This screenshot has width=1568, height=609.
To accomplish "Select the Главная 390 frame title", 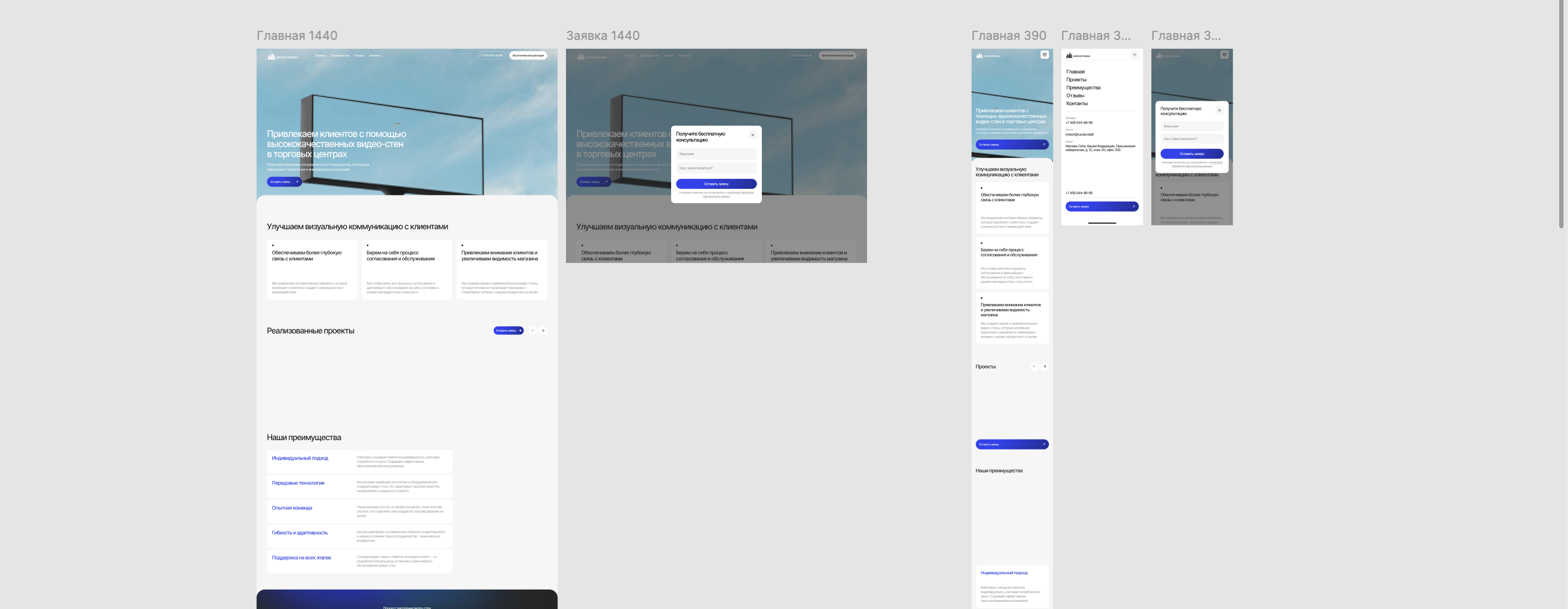I will point(1008,36).
